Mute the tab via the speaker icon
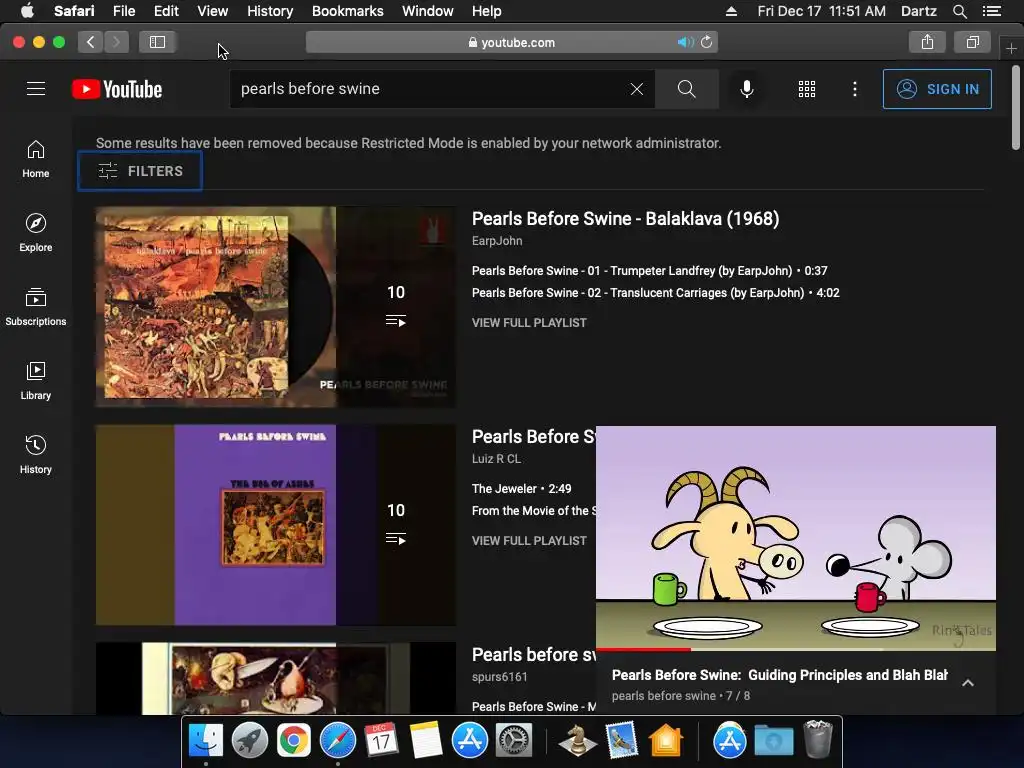The width and height of the screenshot is (1024, 768). coord(685,42)
